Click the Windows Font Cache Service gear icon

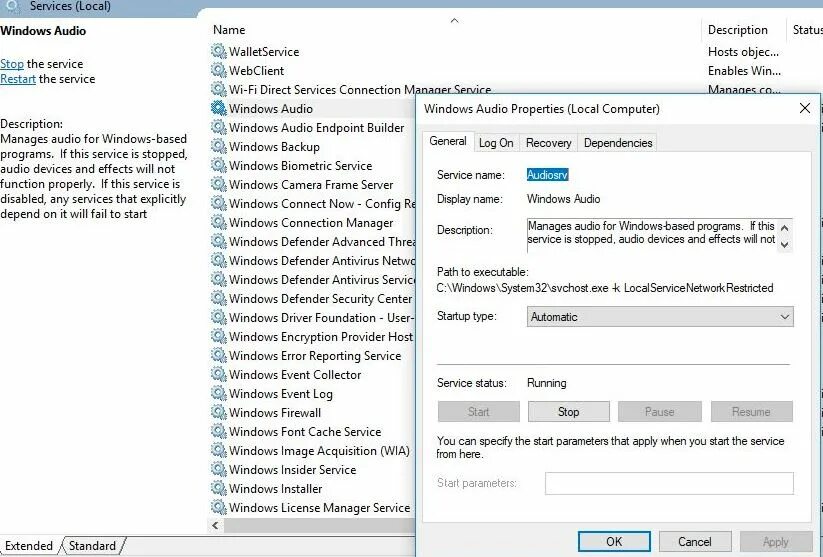pyautogui.click(x=218, y=432)
